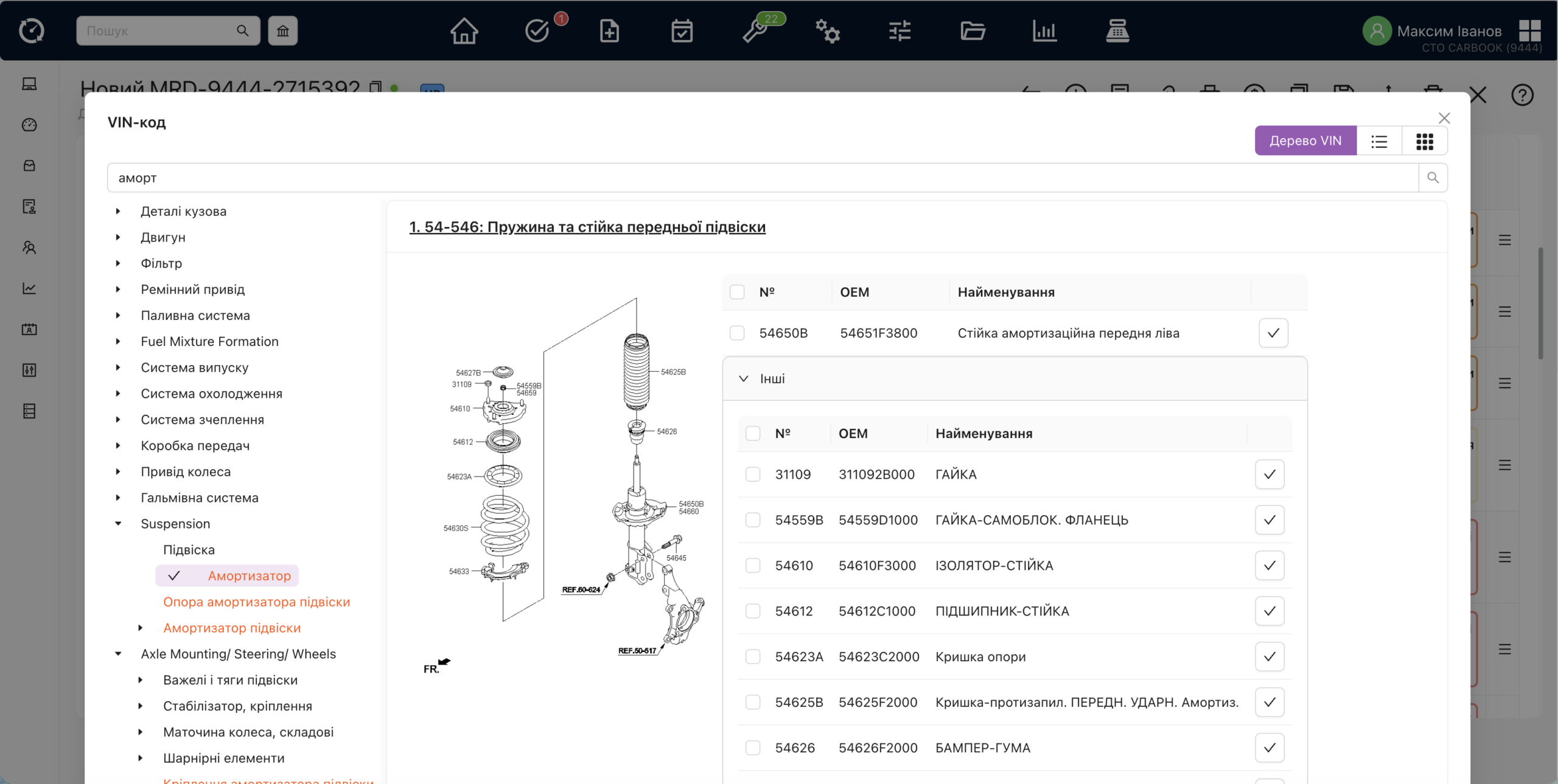Select the Опора амортизатора підвіски tree item
Viewport: 1558px width, 784px height.
256,602
